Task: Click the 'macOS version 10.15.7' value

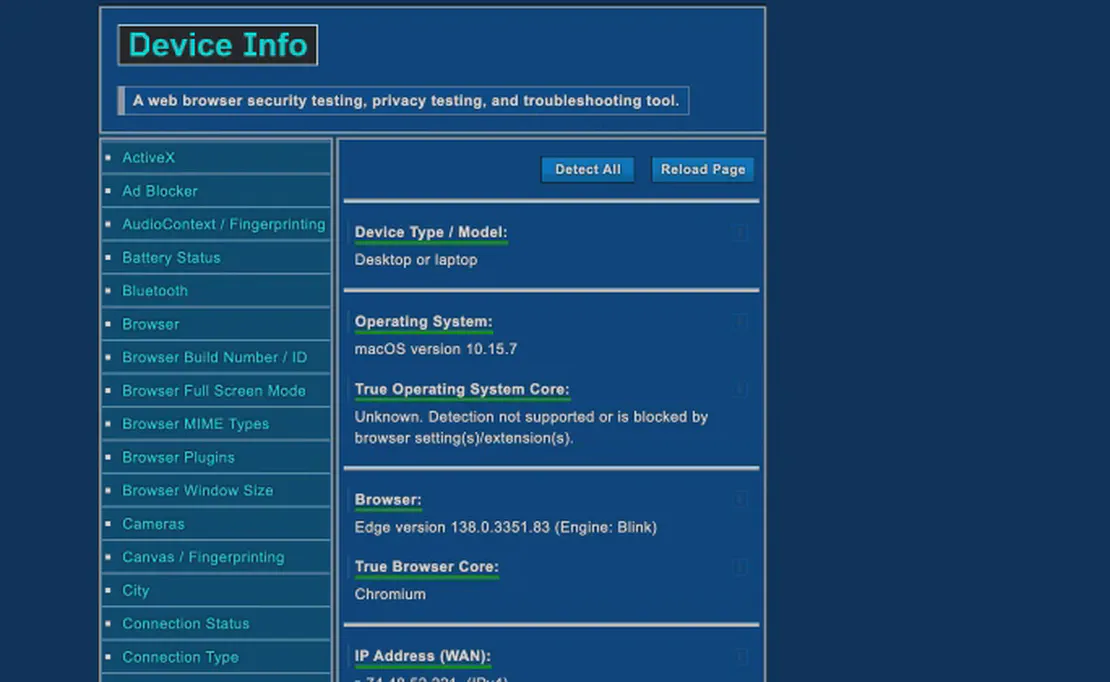Action: (x=435, y=349)
